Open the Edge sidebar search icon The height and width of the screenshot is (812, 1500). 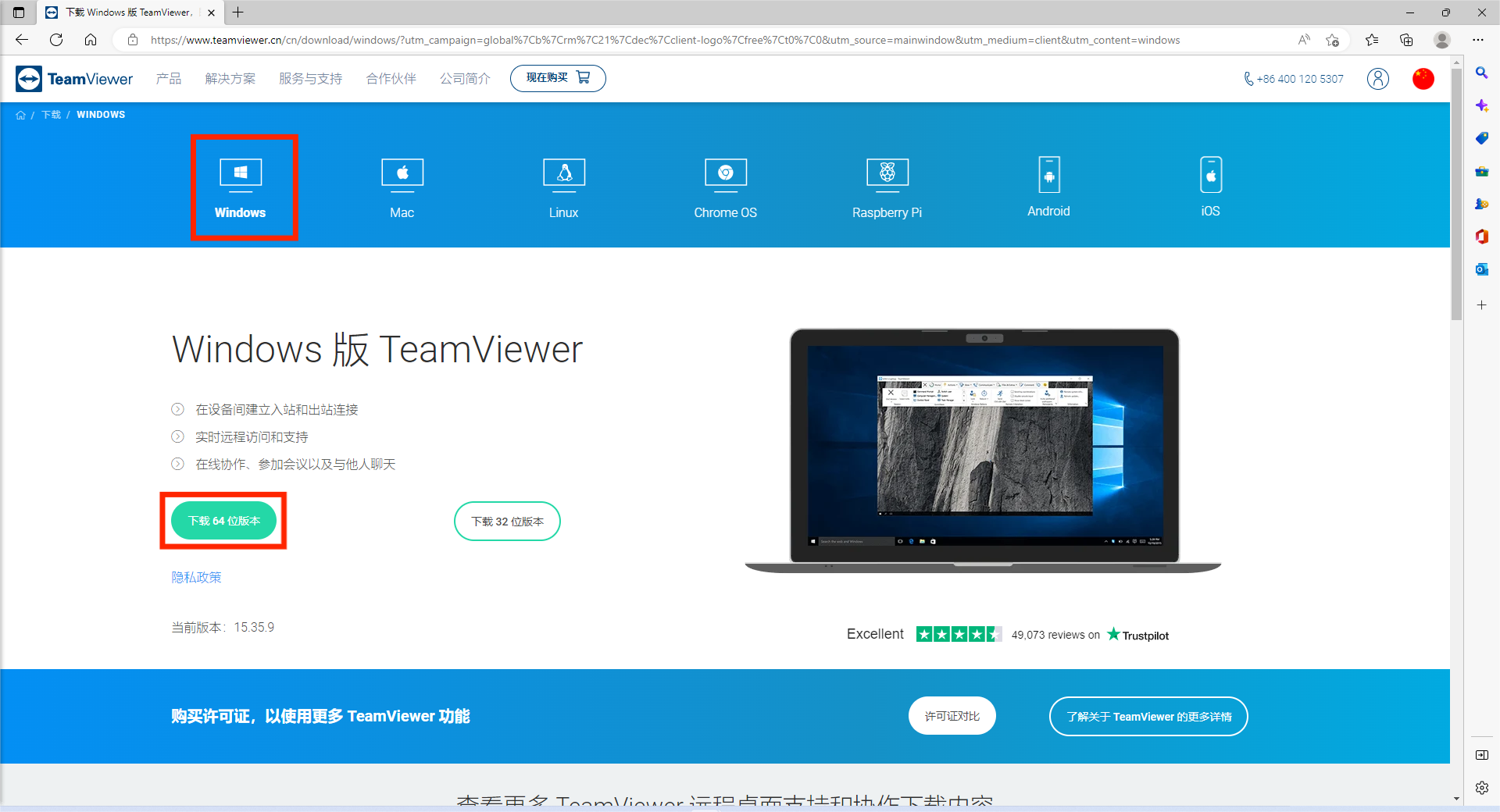pyautogui.click(x=1481, y=73)
